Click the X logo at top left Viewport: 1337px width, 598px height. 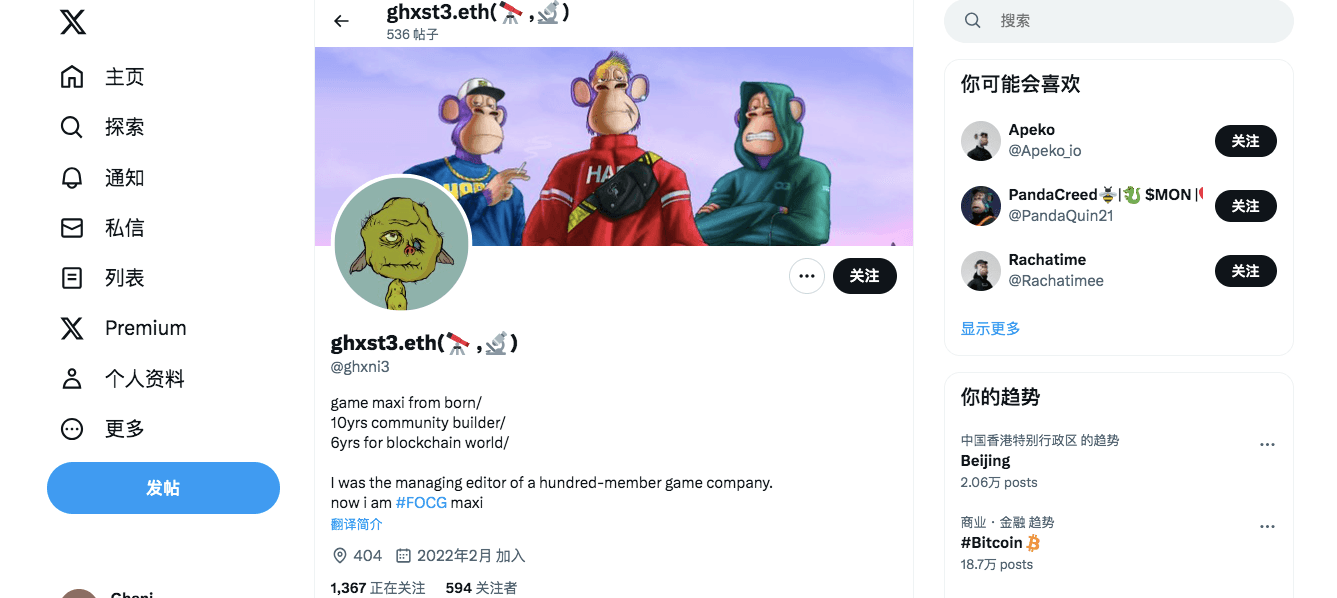(72, 21)
